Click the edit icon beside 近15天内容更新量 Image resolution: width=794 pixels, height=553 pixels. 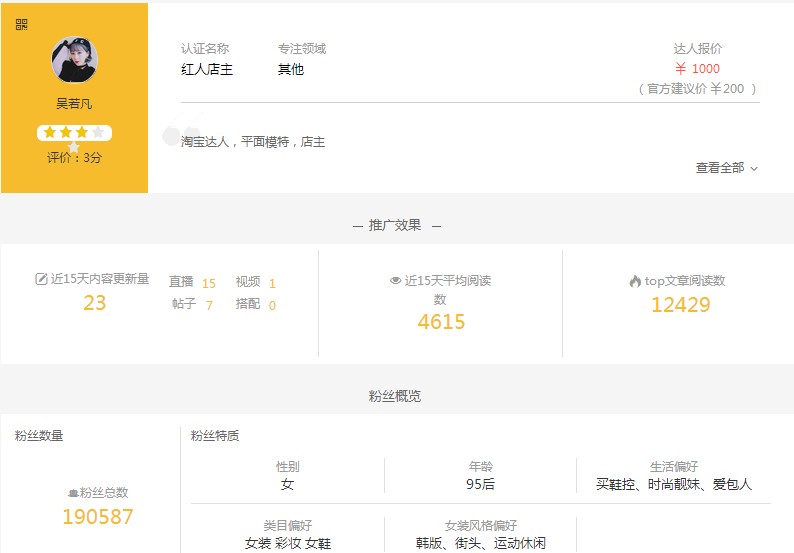pyautogui.click(x=41, y=279)
